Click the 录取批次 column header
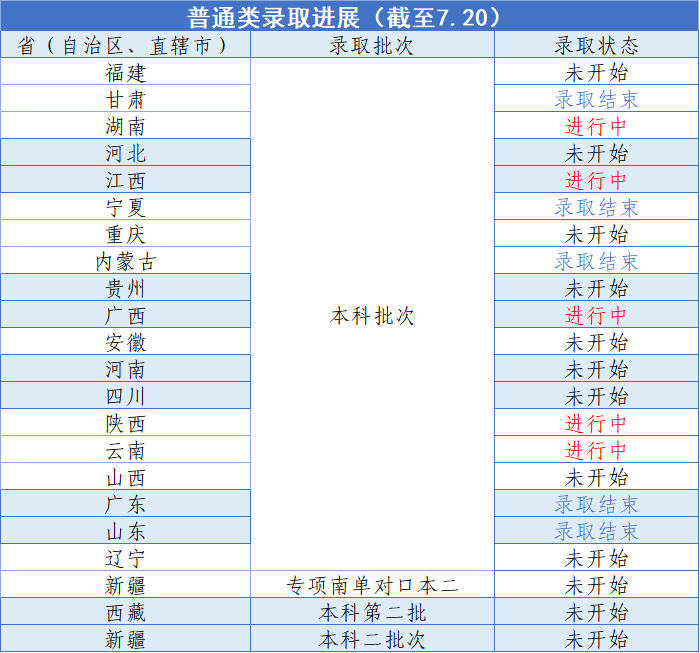 click(x=372, y=45)
